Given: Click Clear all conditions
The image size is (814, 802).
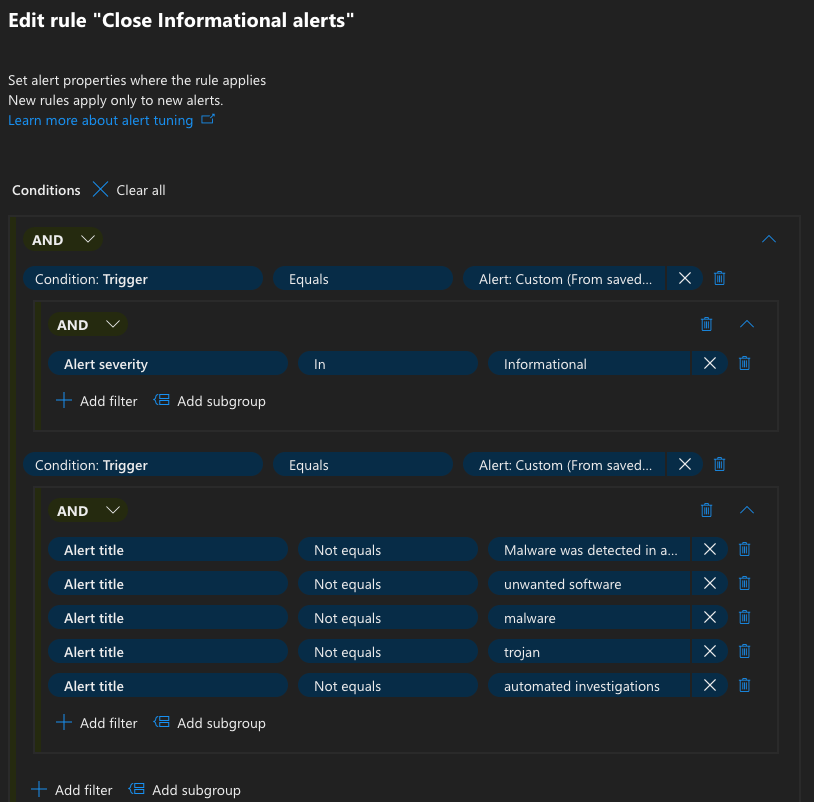Looking at the screenshot, I should (x=129, y=190).
